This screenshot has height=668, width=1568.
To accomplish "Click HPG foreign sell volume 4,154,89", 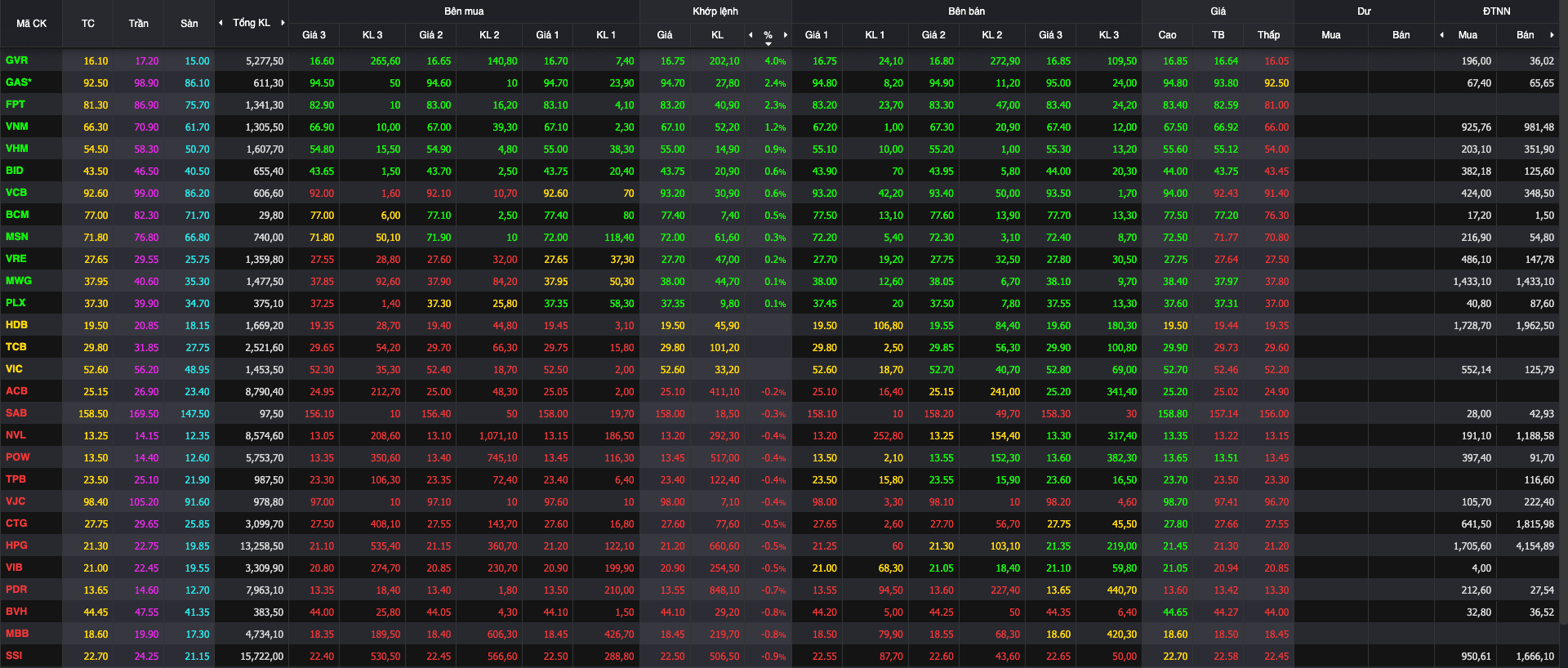I will pyautogui.click(x=1535, y=546).
